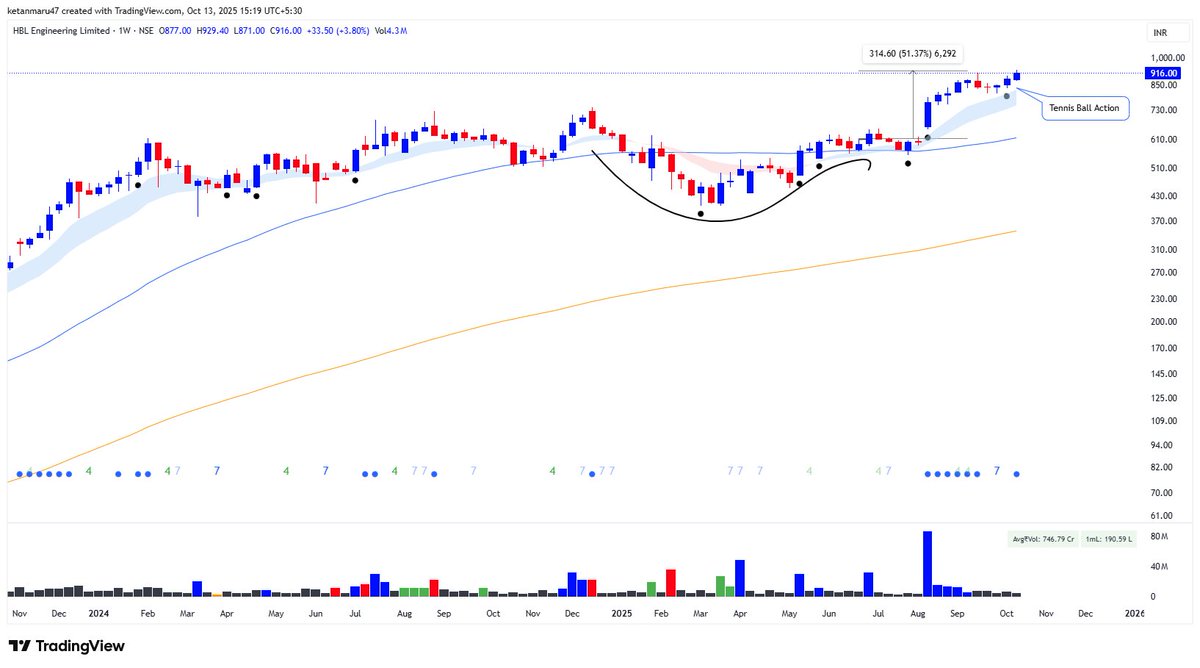Click the 230.00 price axis label
Image resolution: width=1200 pixels, height=668 pixels.
coord(1162,299)
